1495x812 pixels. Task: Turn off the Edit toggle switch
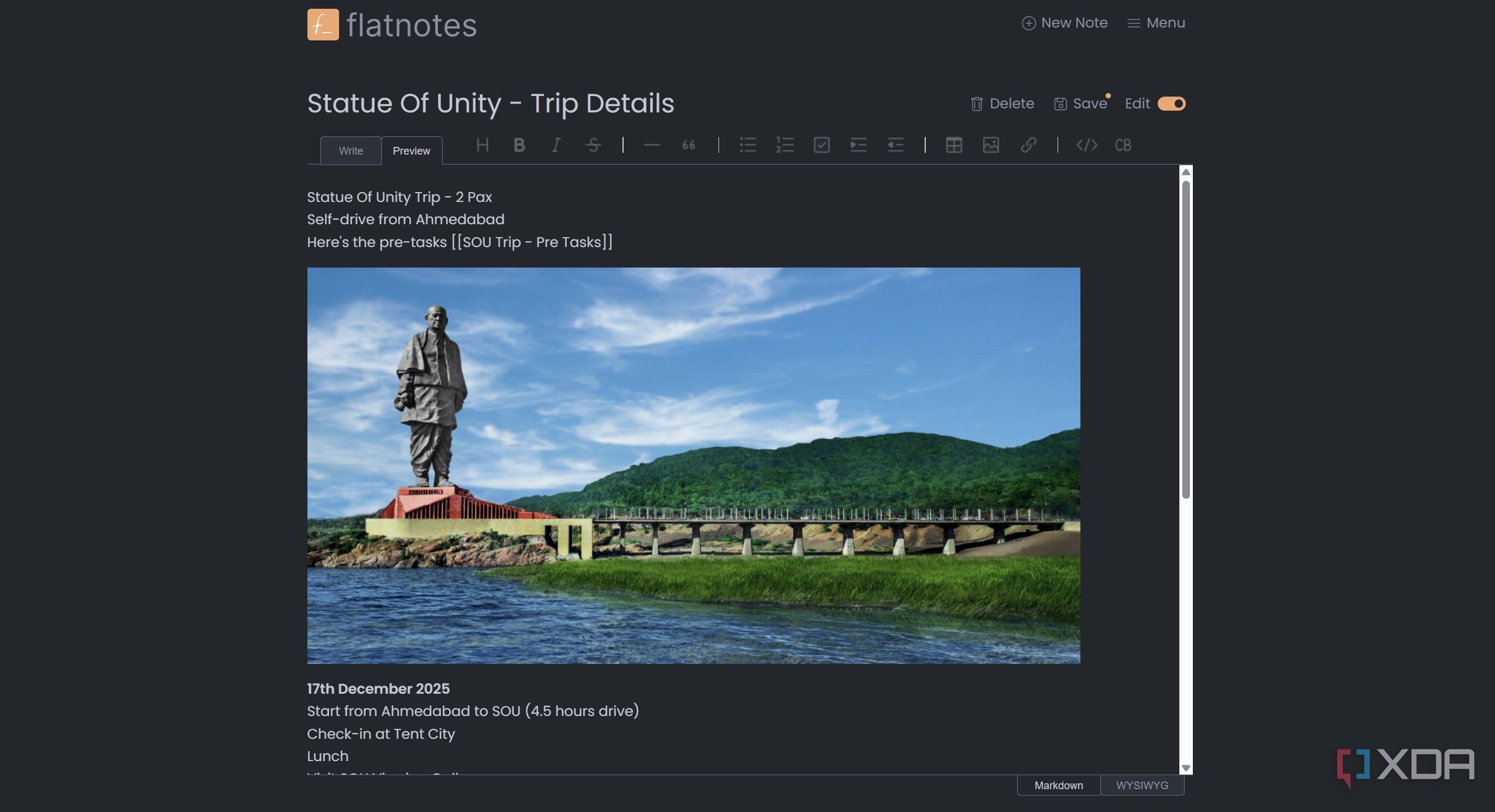1171,104
